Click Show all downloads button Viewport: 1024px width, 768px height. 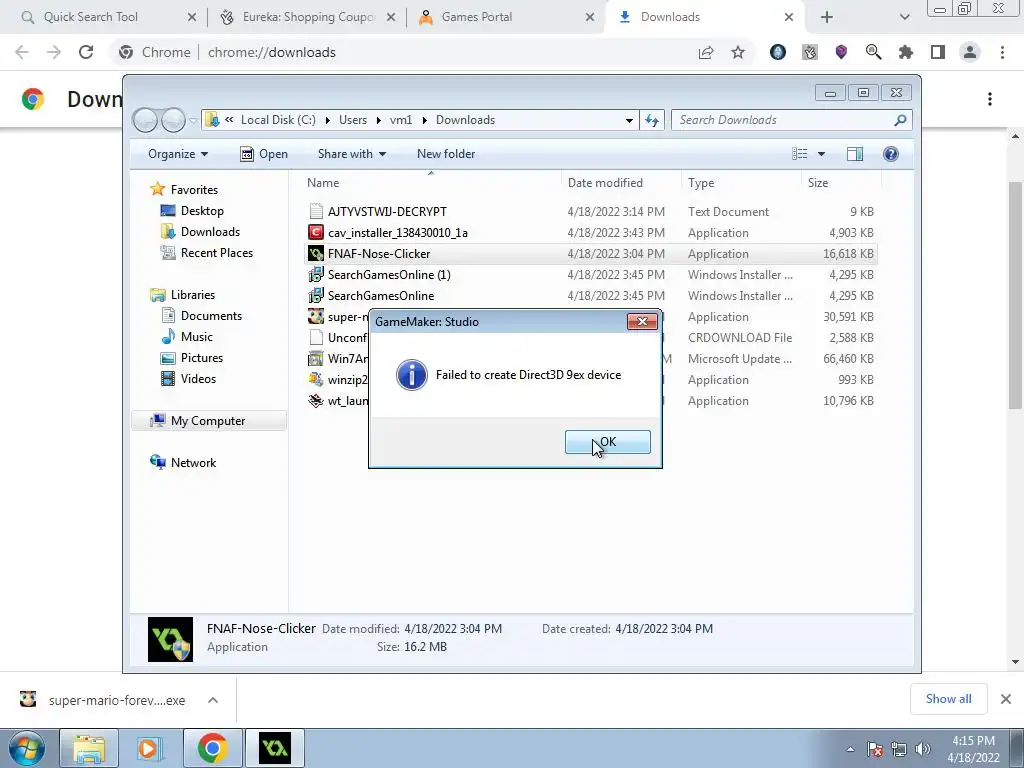948,699
